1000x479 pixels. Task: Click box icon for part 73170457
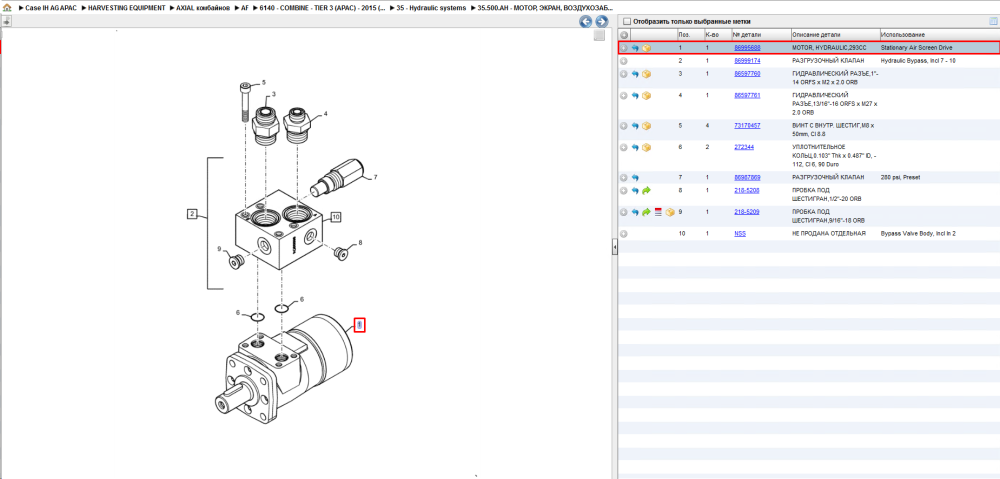tap(646, 126)
